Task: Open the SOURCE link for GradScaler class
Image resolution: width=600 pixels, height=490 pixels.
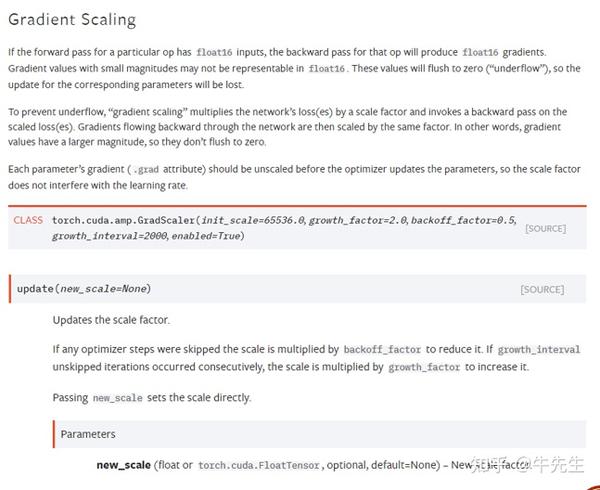Action: [545, 228]
